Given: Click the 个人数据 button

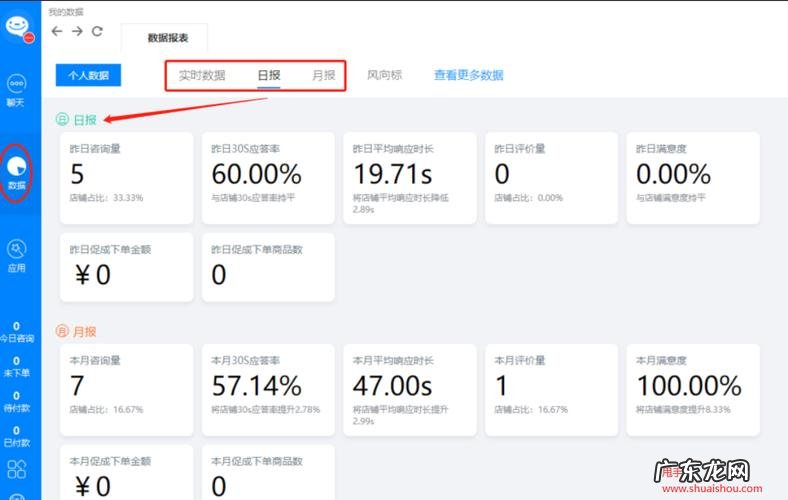Looking at the screenshot, I should point(88,75).
